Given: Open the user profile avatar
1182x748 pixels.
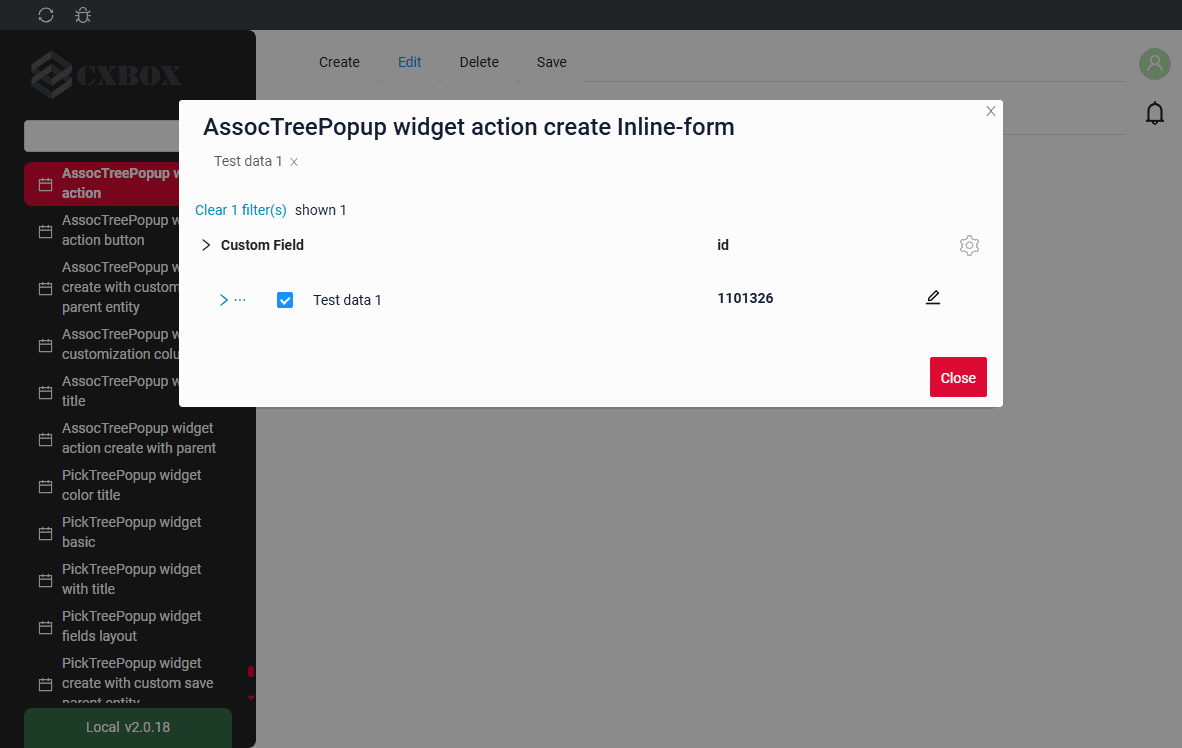Looking at the screenshot, I should (x=1154, y=64).
